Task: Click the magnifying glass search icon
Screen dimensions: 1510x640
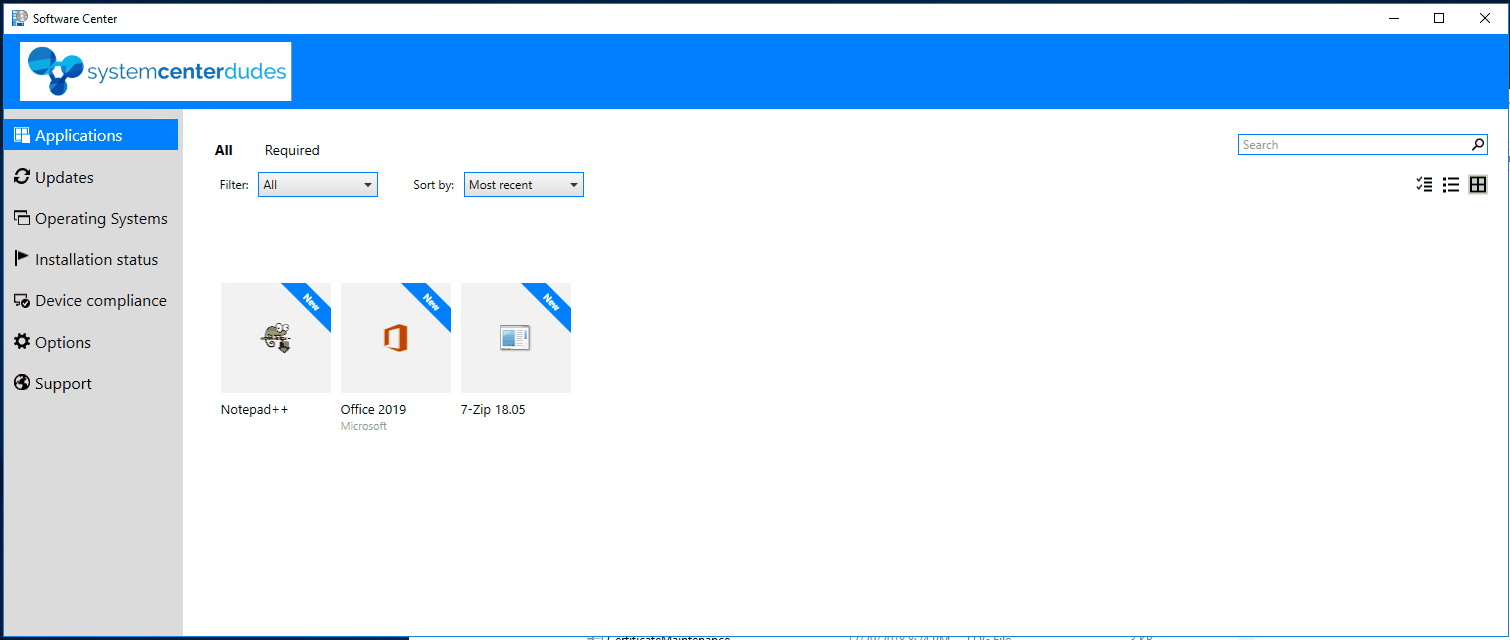Action: [1478, 145]
